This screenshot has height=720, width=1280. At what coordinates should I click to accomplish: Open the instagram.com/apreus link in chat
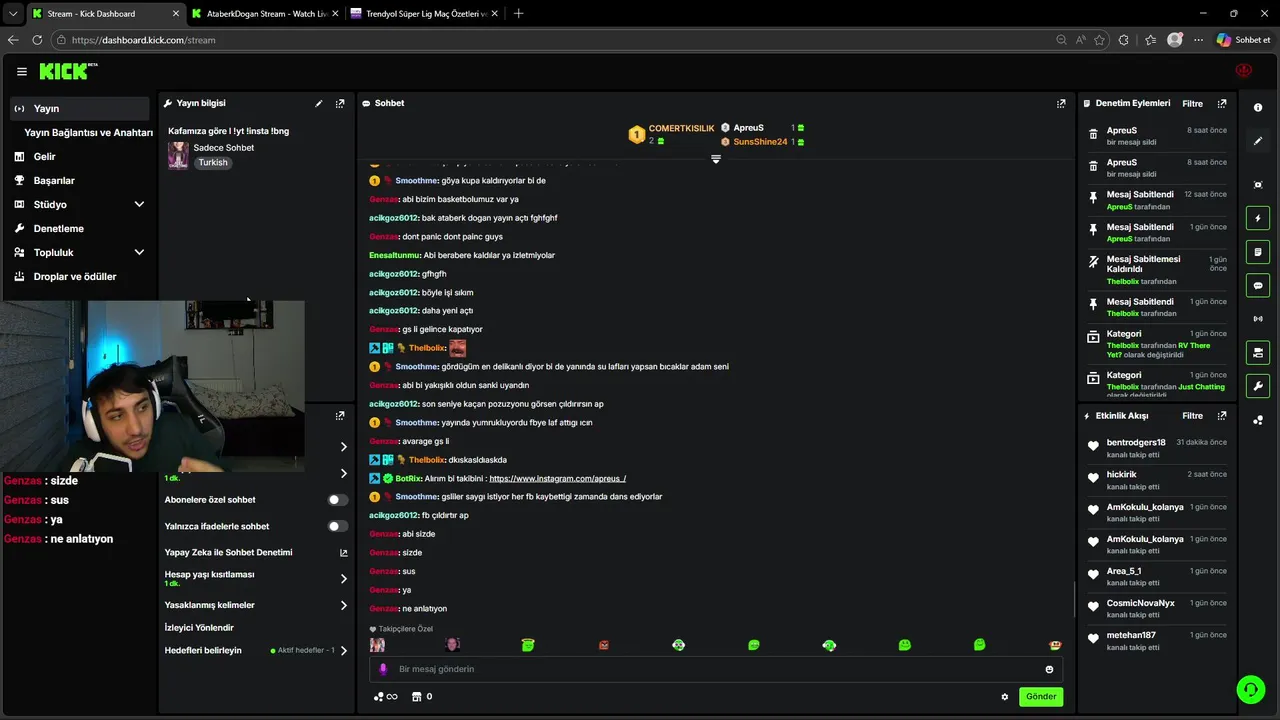click(x=557, y=478)
